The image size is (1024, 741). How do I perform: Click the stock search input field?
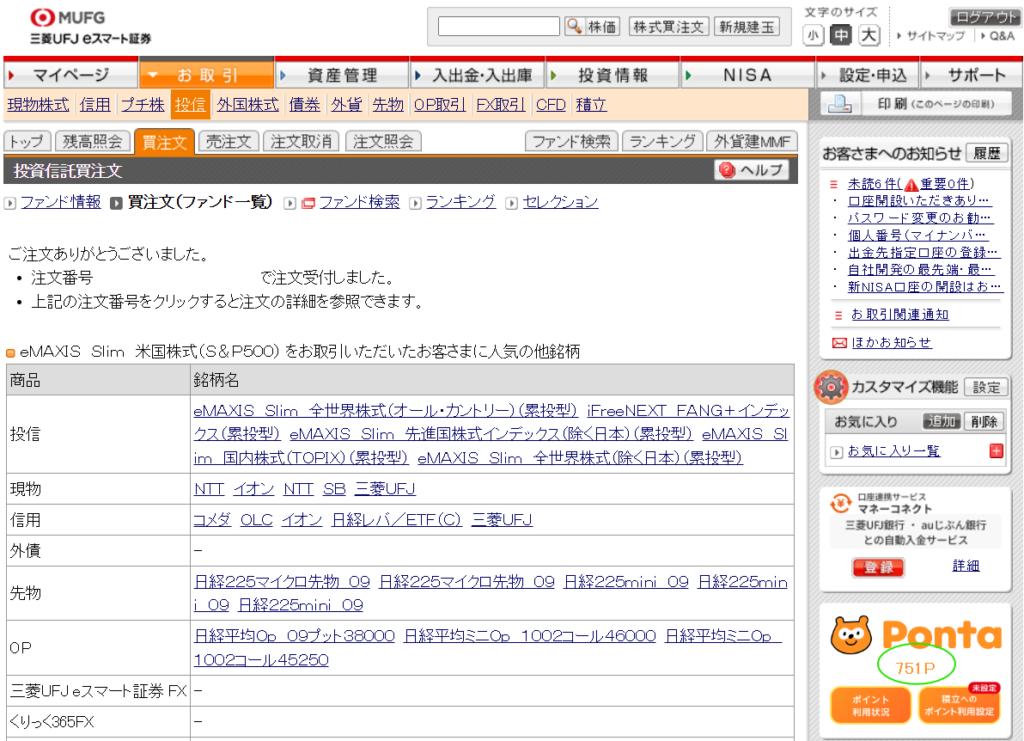[x=498, y=26]
